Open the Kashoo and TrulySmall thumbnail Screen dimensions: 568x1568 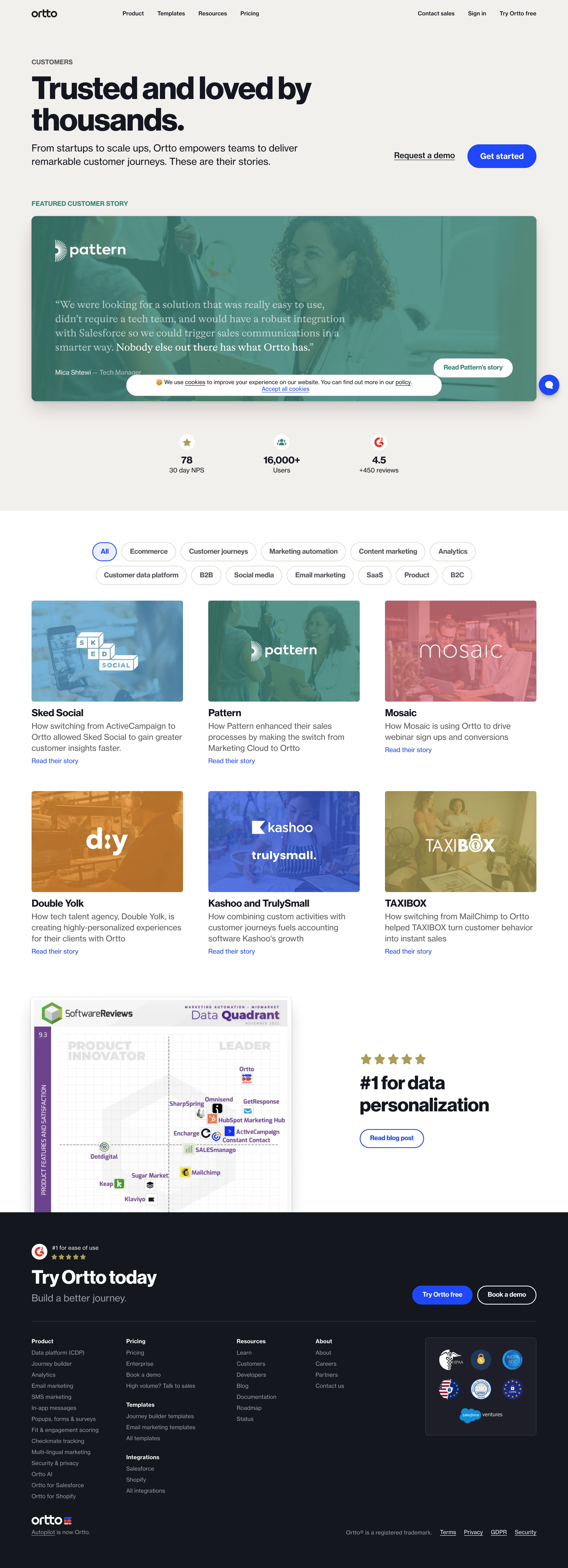point(284,842)
